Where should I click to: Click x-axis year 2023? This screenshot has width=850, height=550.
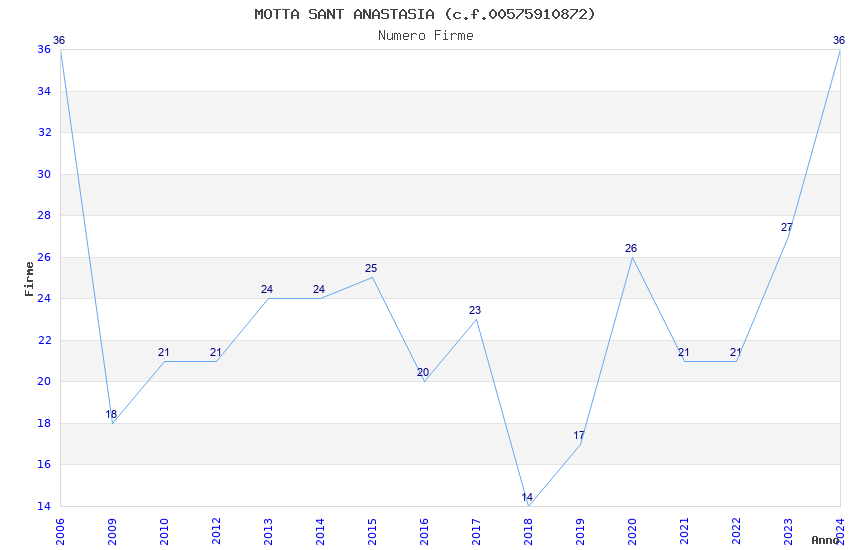pos(789,531)
